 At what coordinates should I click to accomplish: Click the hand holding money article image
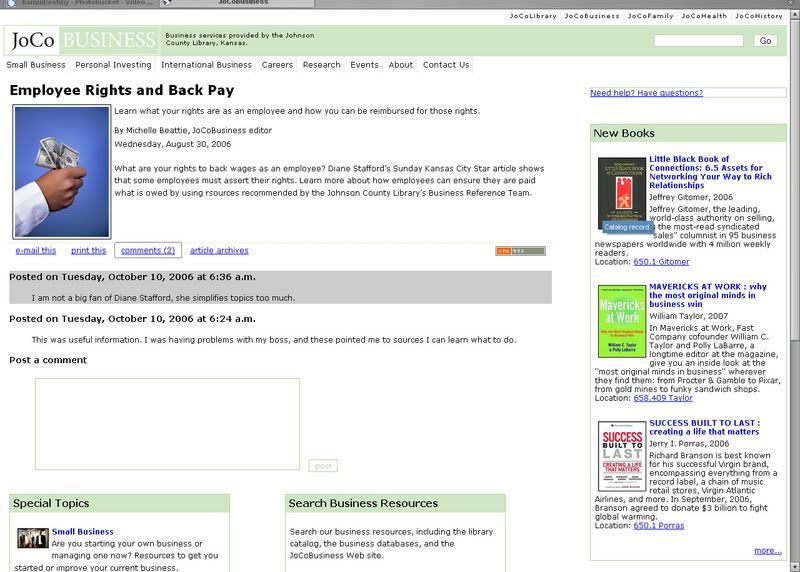[62, 172]
